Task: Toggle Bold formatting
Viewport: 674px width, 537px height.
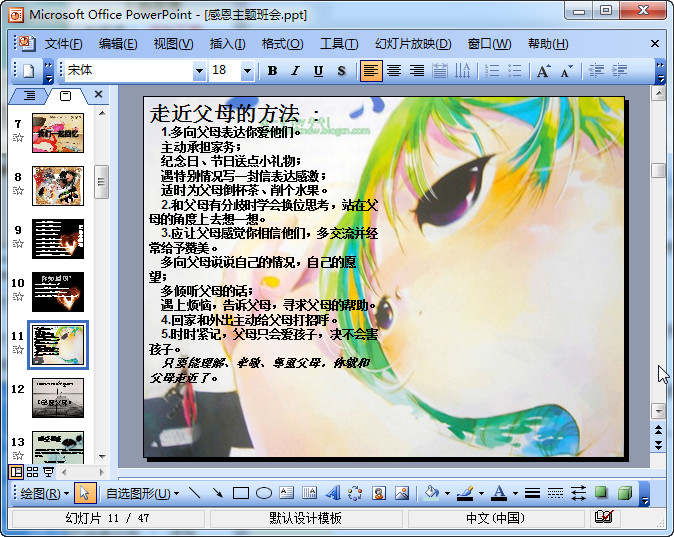Action: (272, 71)
